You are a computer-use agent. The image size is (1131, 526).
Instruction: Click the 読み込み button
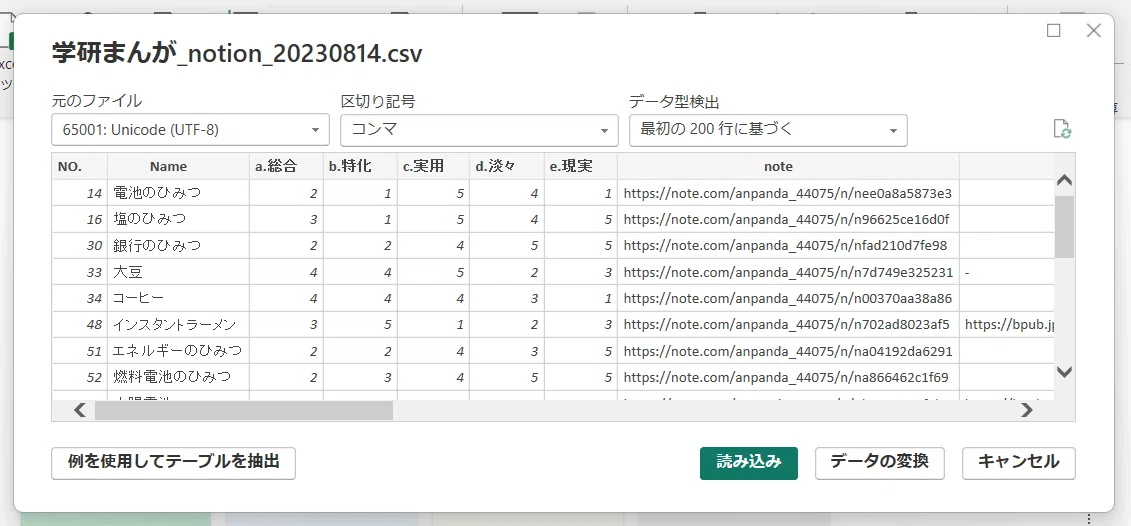pos(749,463)
